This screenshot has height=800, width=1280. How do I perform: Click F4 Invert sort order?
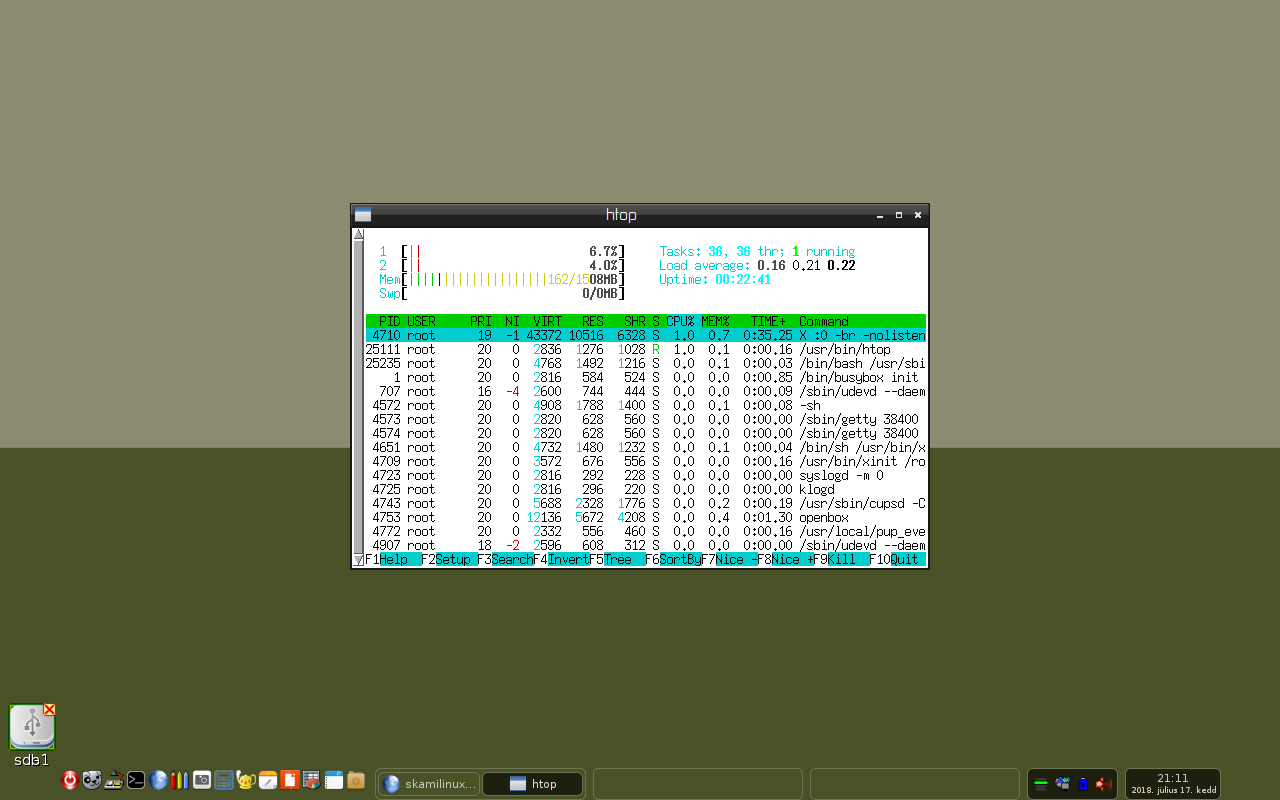(x=561, y=560)
